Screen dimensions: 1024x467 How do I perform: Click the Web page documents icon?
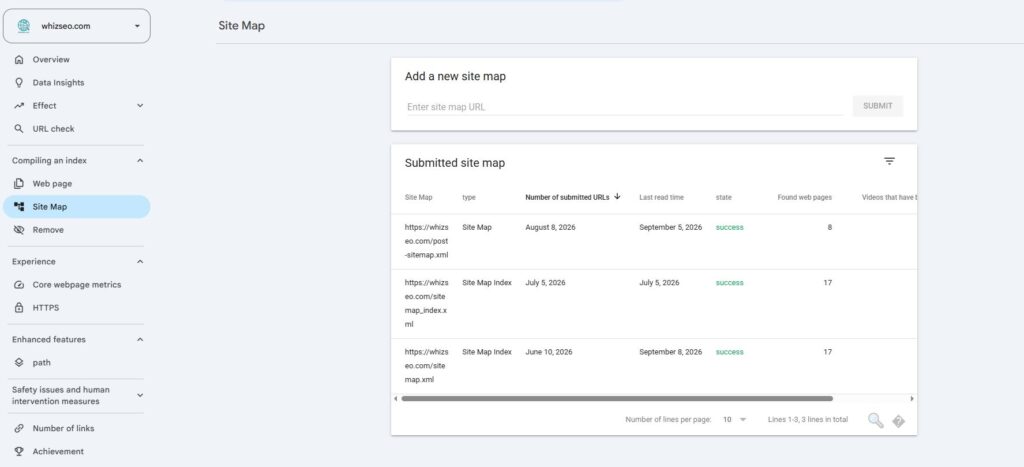(19, 184)
